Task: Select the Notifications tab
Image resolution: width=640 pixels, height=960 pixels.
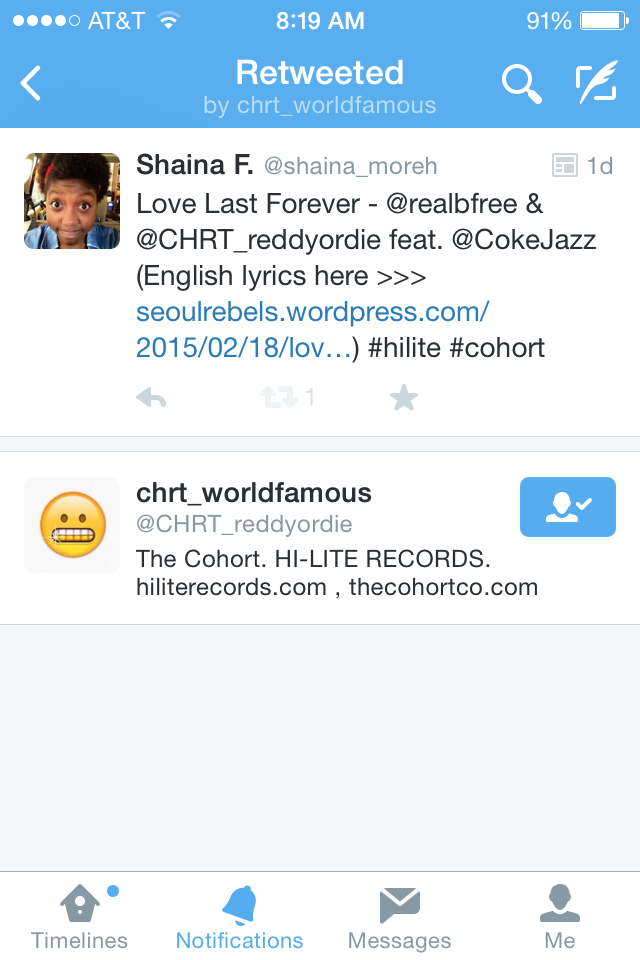Action: [239, 917]
